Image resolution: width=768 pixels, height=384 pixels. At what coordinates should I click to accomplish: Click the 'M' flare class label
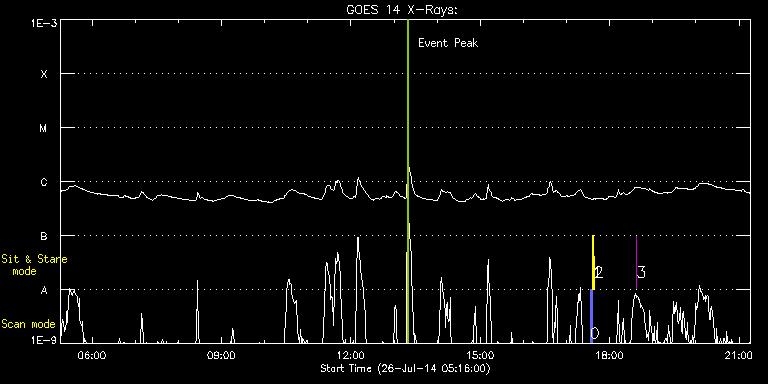tap(44, 128)
